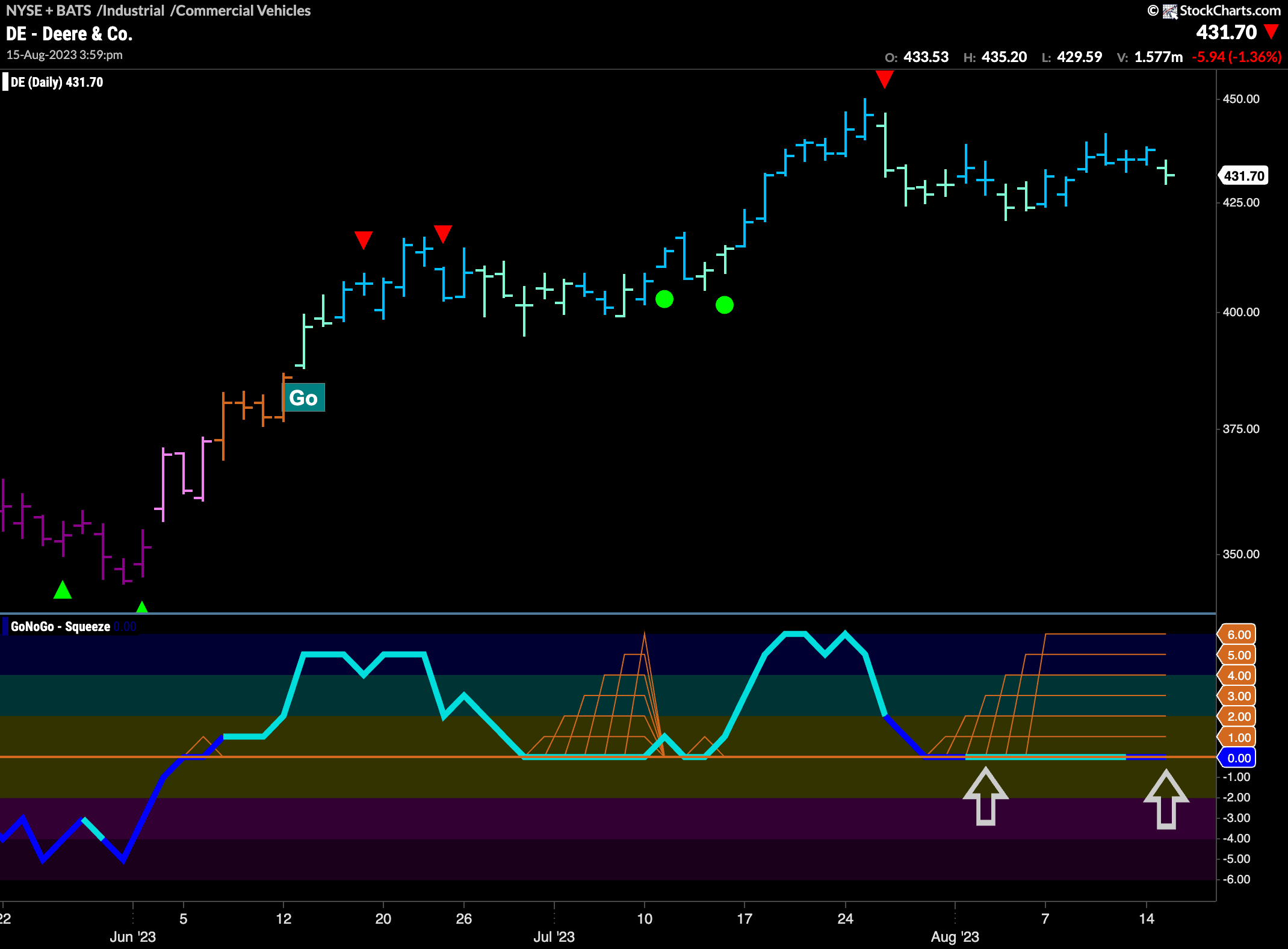This screenshot has width=1288, height=949.
Task: Click the 375.00 price axis label
Action: pos(1241,429)
